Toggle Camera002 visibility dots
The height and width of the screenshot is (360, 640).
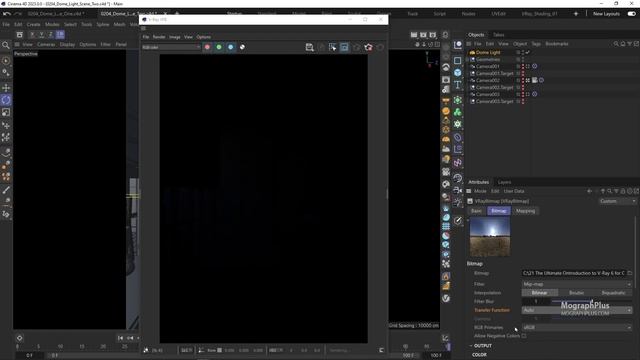click(x=523, y=80)
